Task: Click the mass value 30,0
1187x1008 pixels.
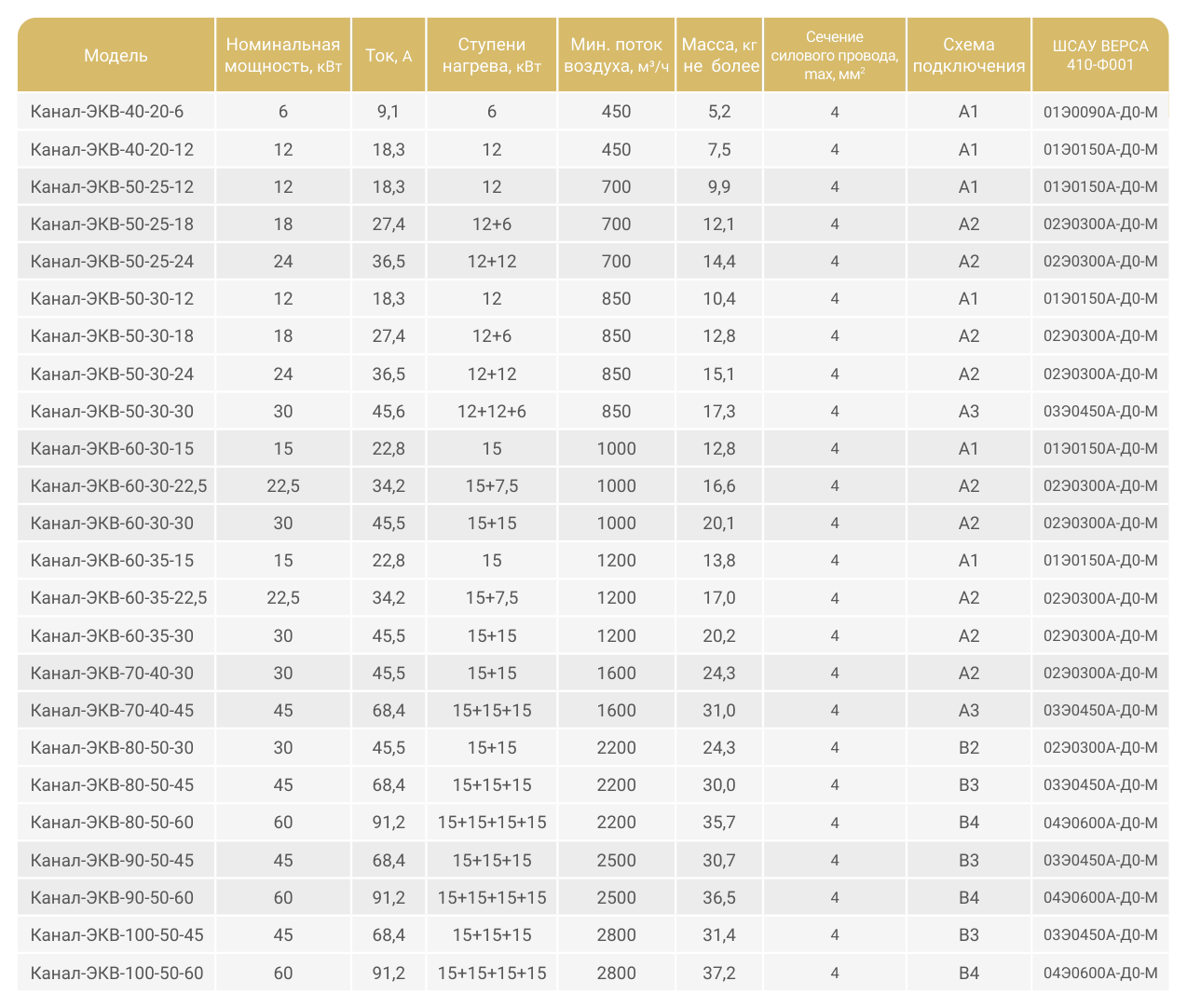Action: click(x=719, y=784)
